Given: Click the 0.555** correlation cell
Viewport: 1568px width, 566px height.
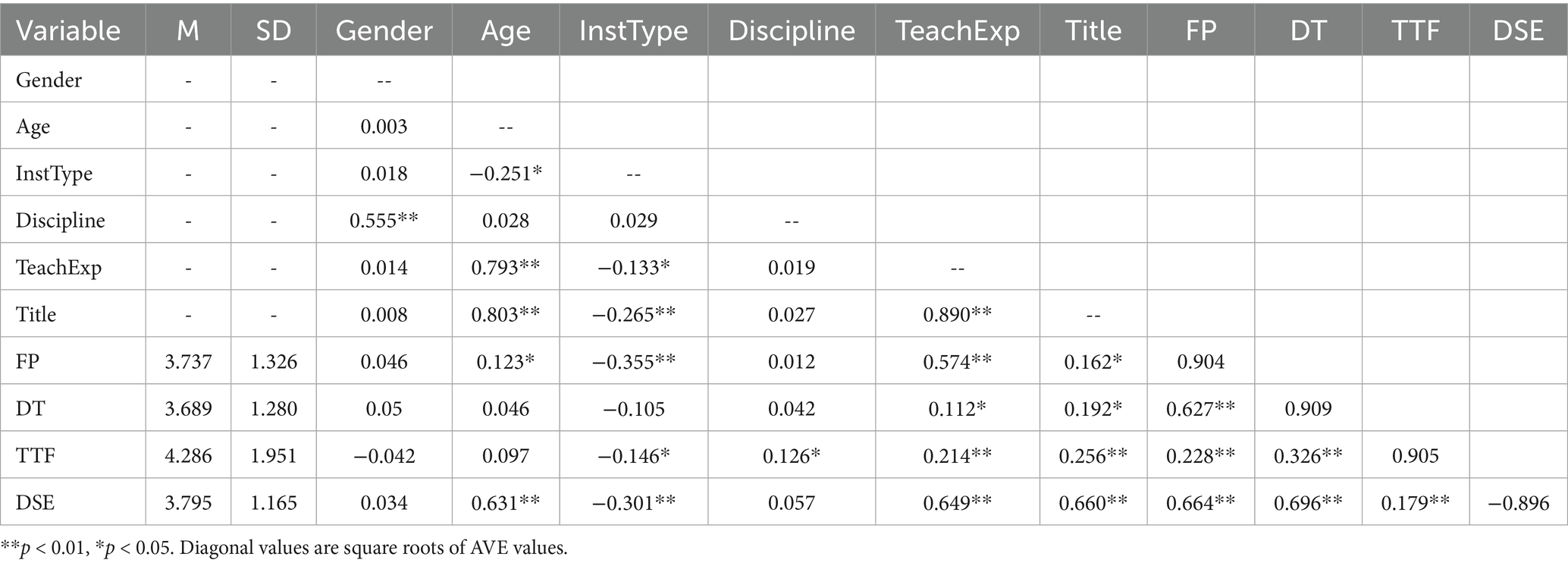Looking at the screenshot, I should pyautogui.click(x=384, y=220).
